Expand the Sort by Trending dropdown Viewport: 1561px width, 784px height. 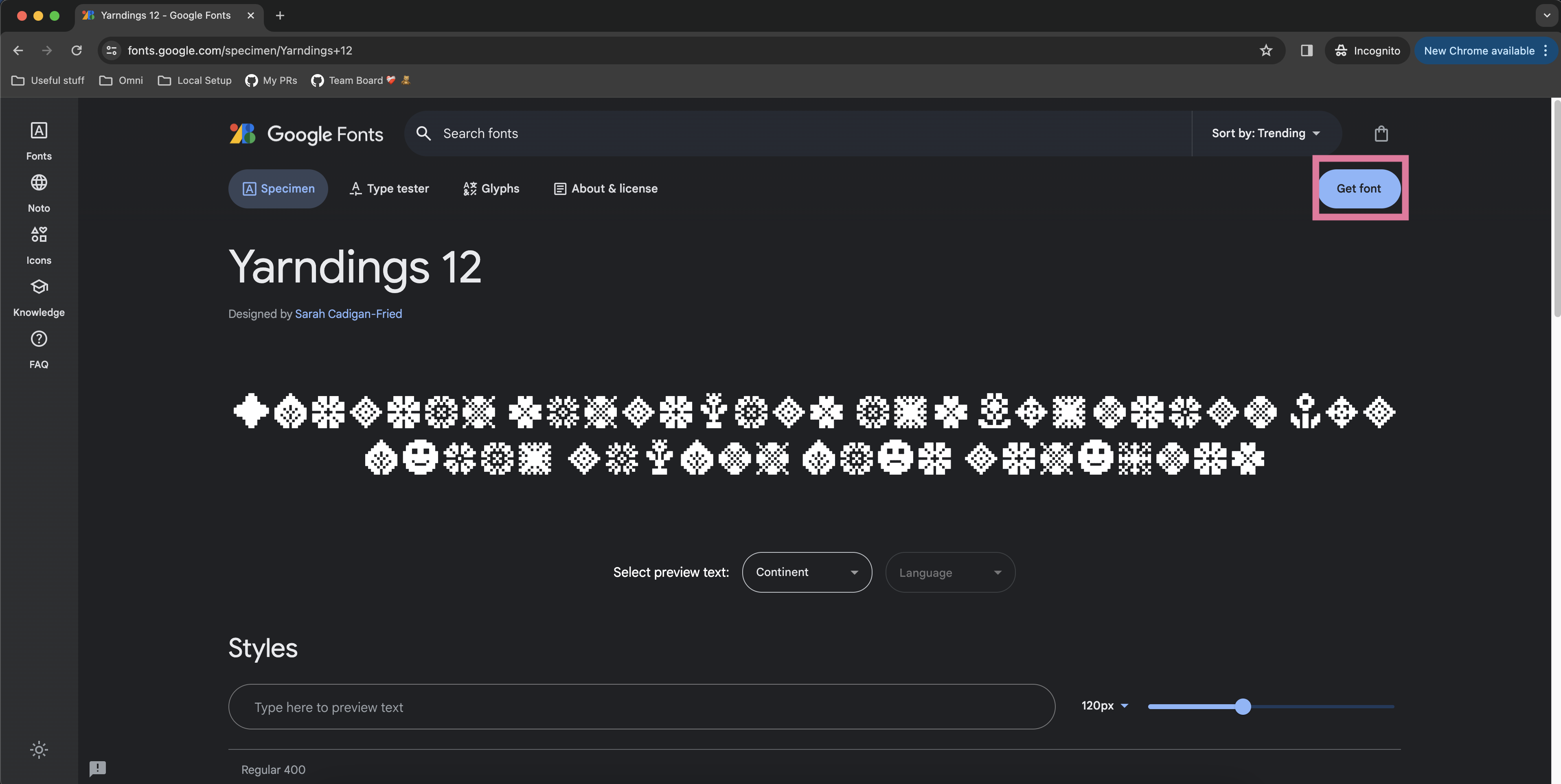[x=1265, y=133]
